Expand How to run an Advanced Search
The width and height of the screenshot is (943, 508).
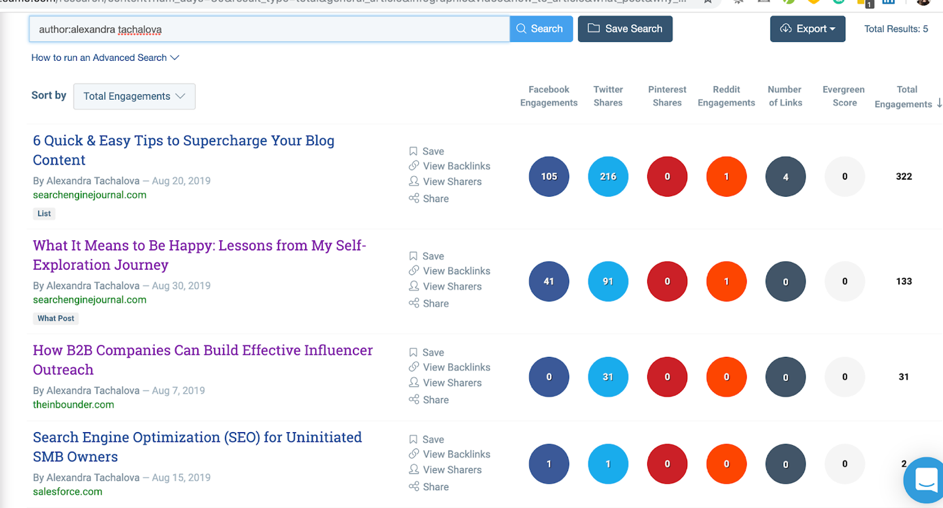pos(105,58)
